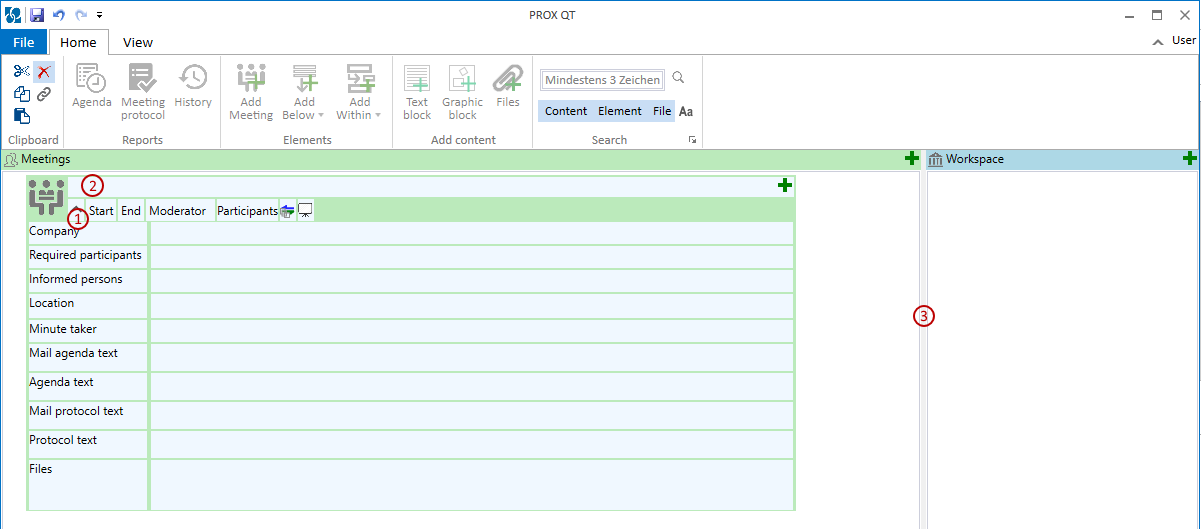Toggle the Content search filter
Image resolution: width=1201 pixels, height=529 pixels.
[566, 111]
